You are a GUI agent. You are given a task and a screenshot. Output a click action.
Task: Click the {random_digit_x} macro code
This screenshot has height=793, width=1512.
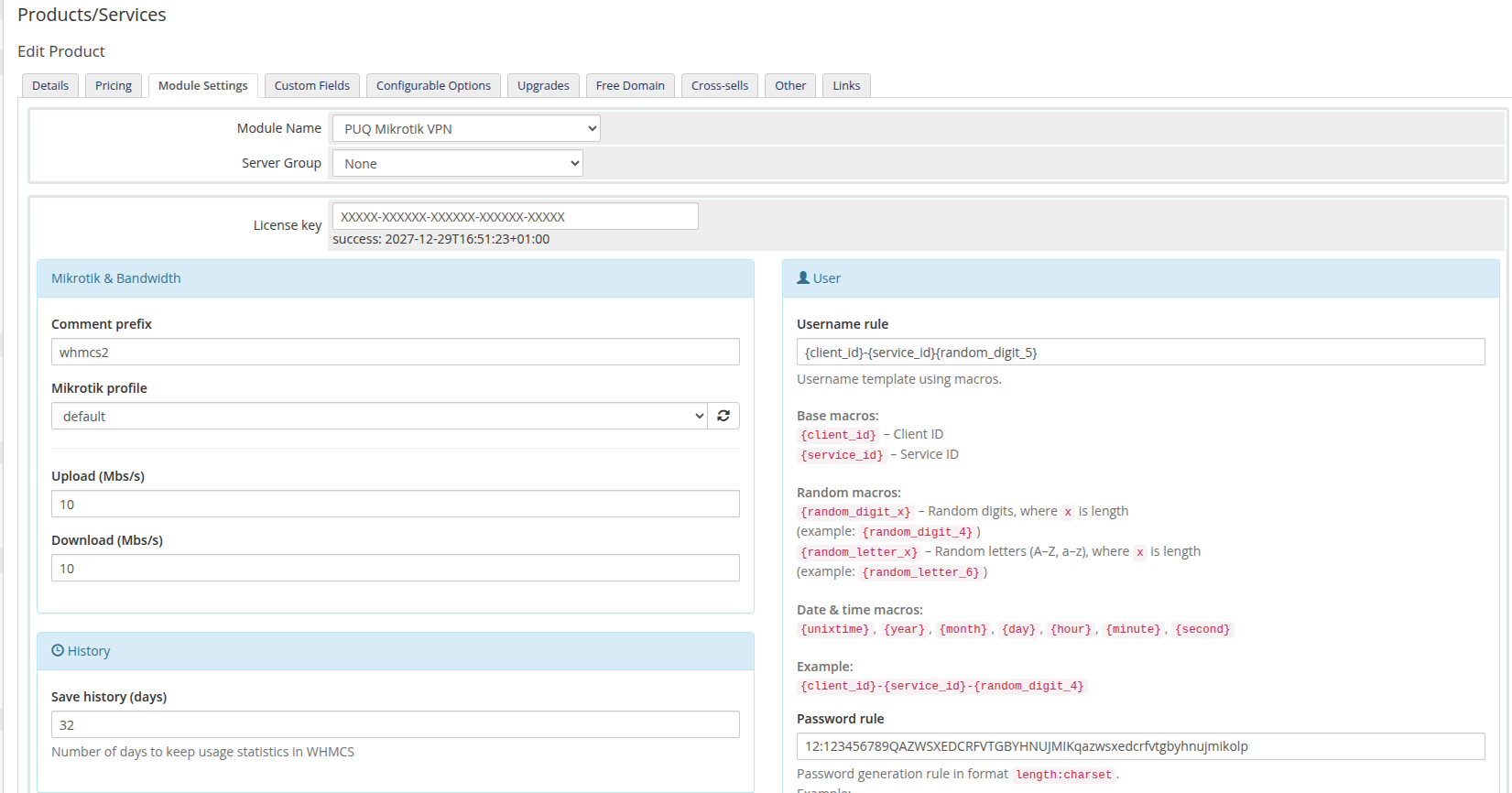855,512
